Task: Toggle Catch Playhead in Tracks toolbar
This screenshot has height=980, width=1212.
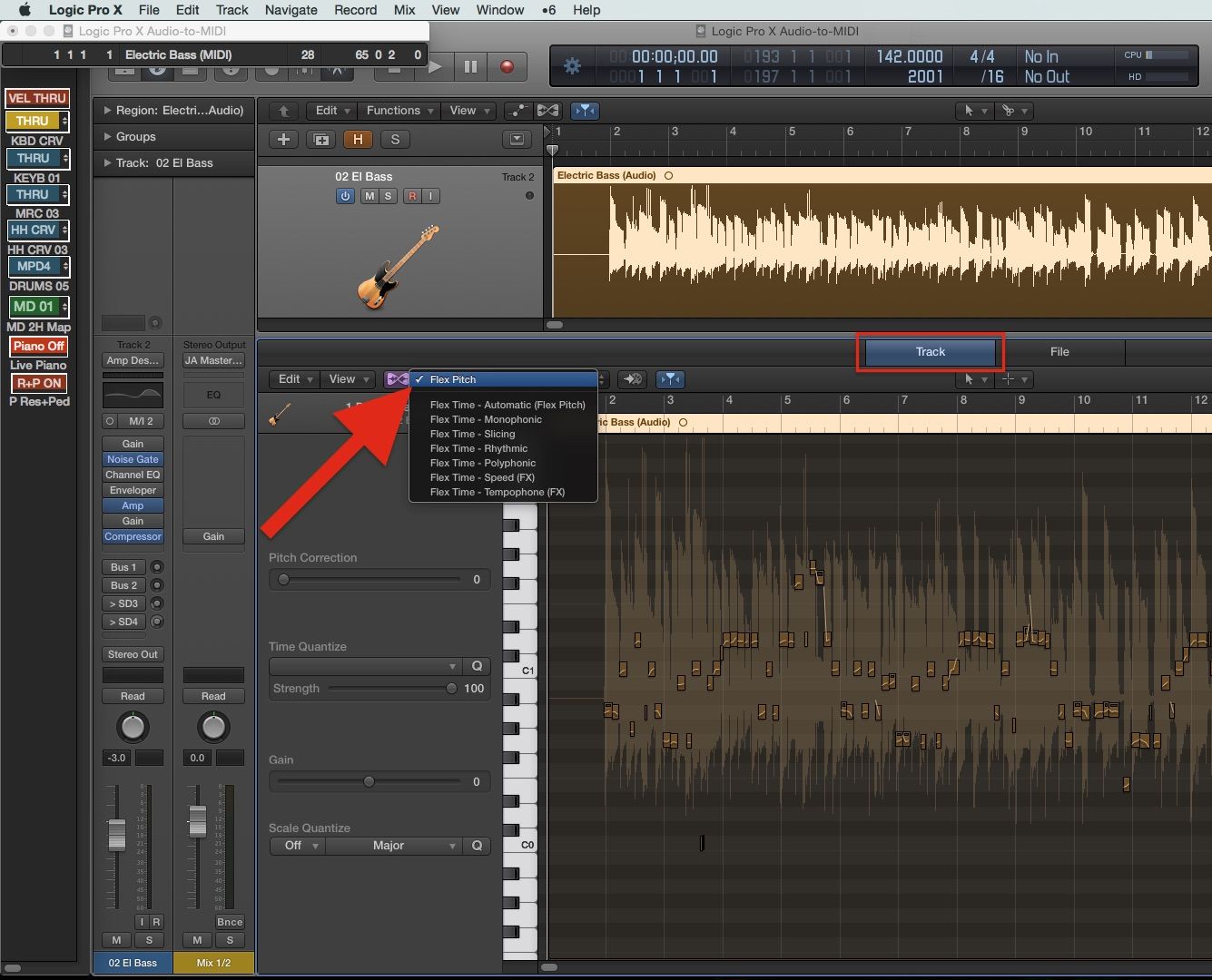Action: [x=586, y=111]
